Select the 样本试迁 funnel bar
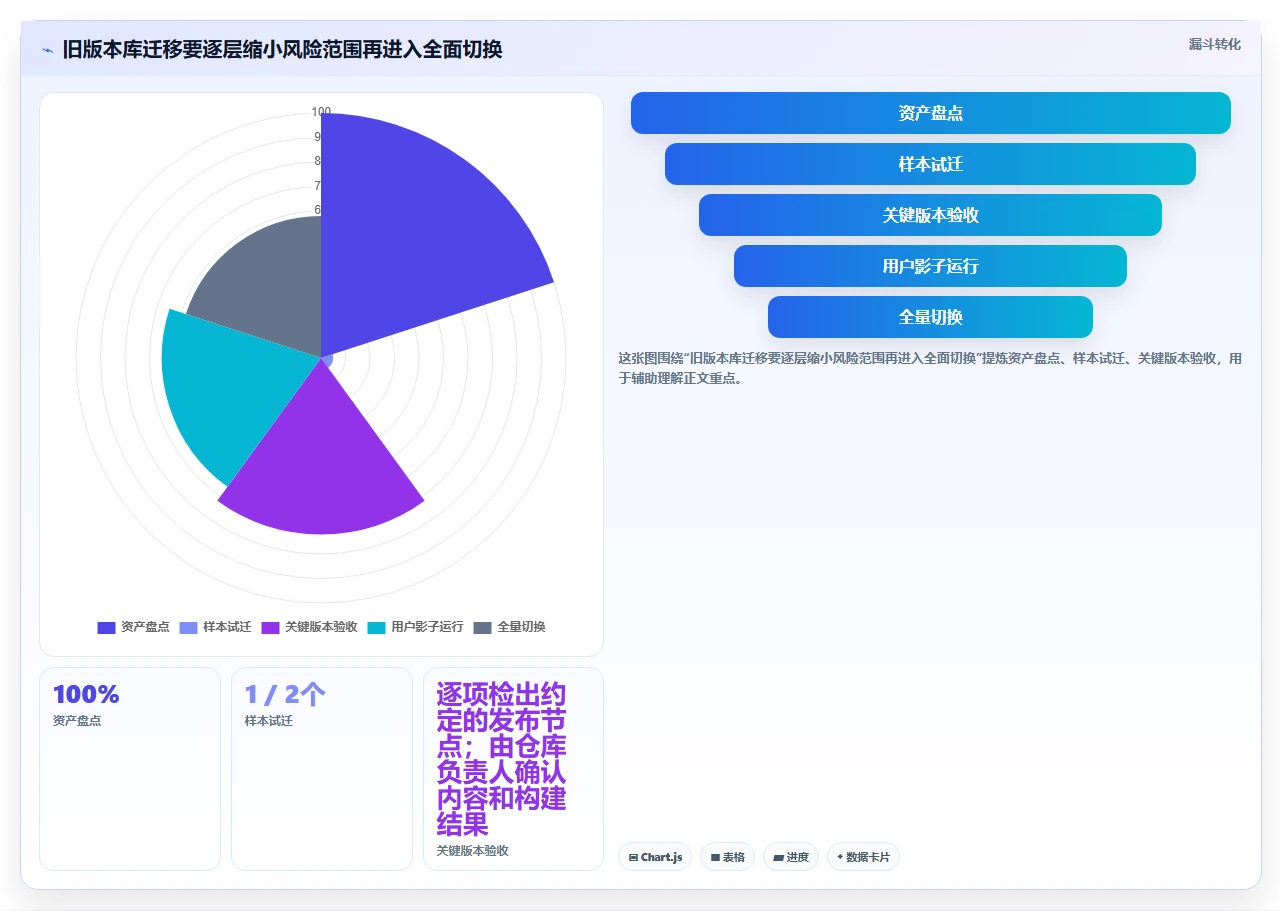1282x911 pixels. point(930,164)
